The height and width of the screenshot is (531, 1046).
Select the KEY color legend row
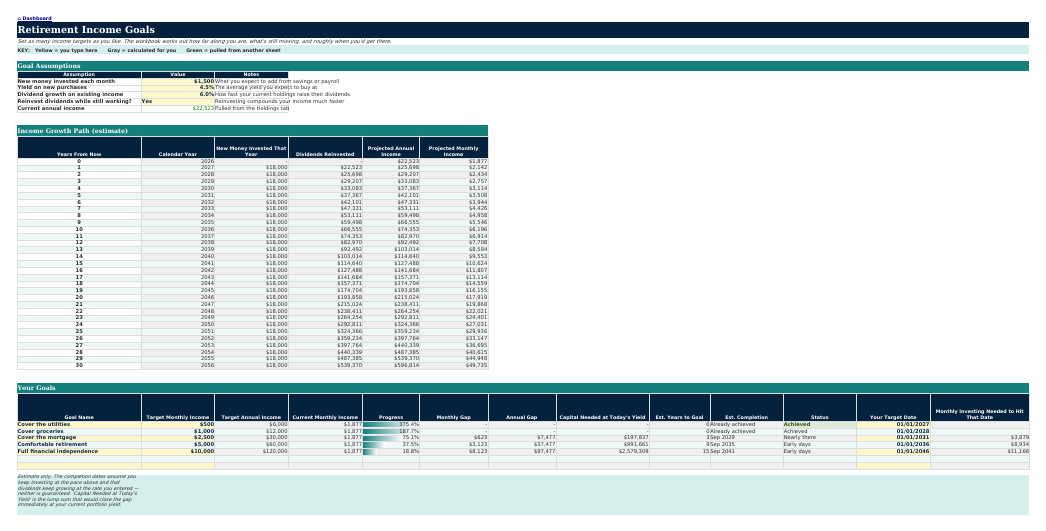(522, 50)
